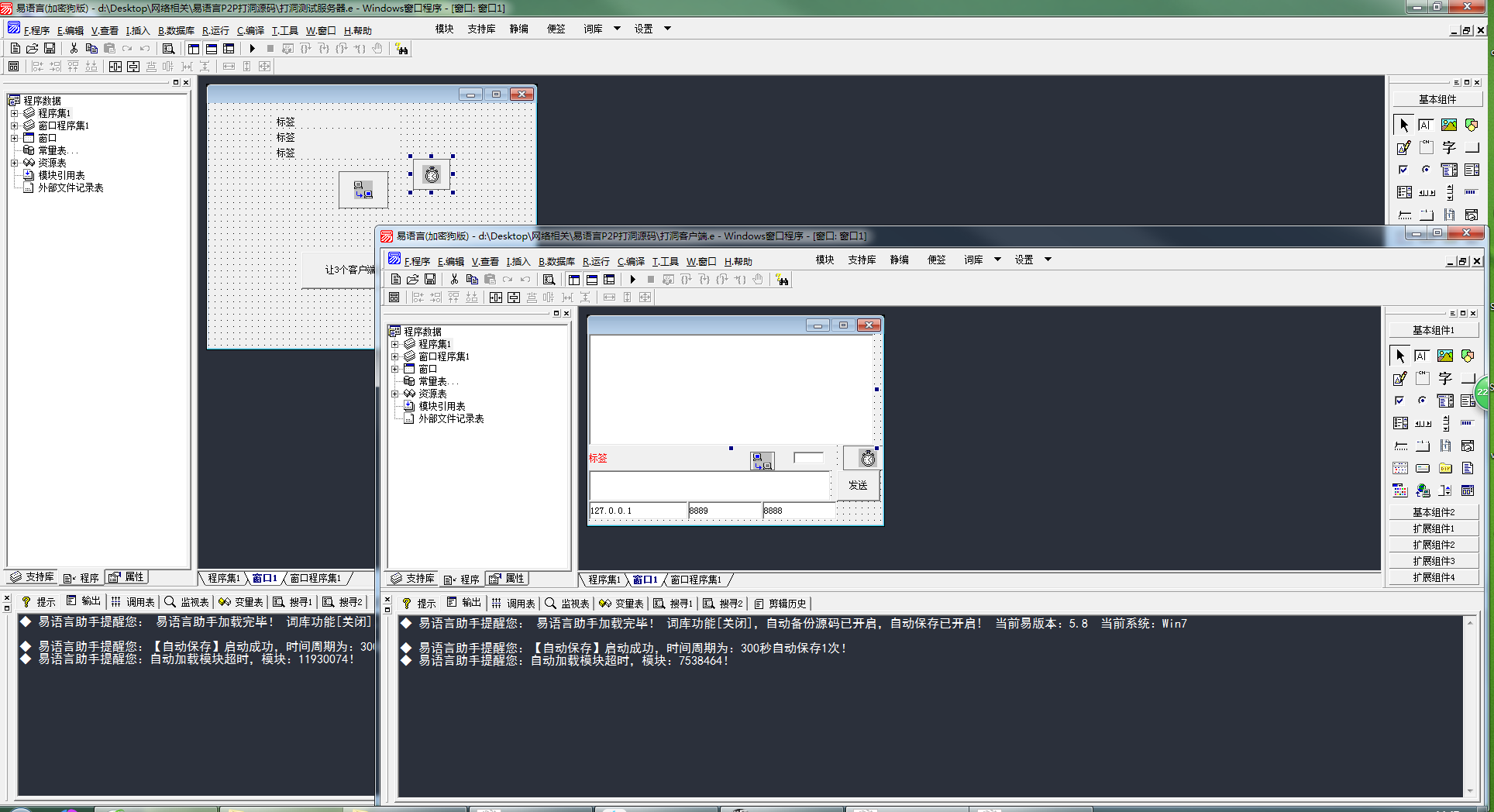
Task: Select the drawing board component in 基本组件1 palette
Action: tap(1399, 378)
